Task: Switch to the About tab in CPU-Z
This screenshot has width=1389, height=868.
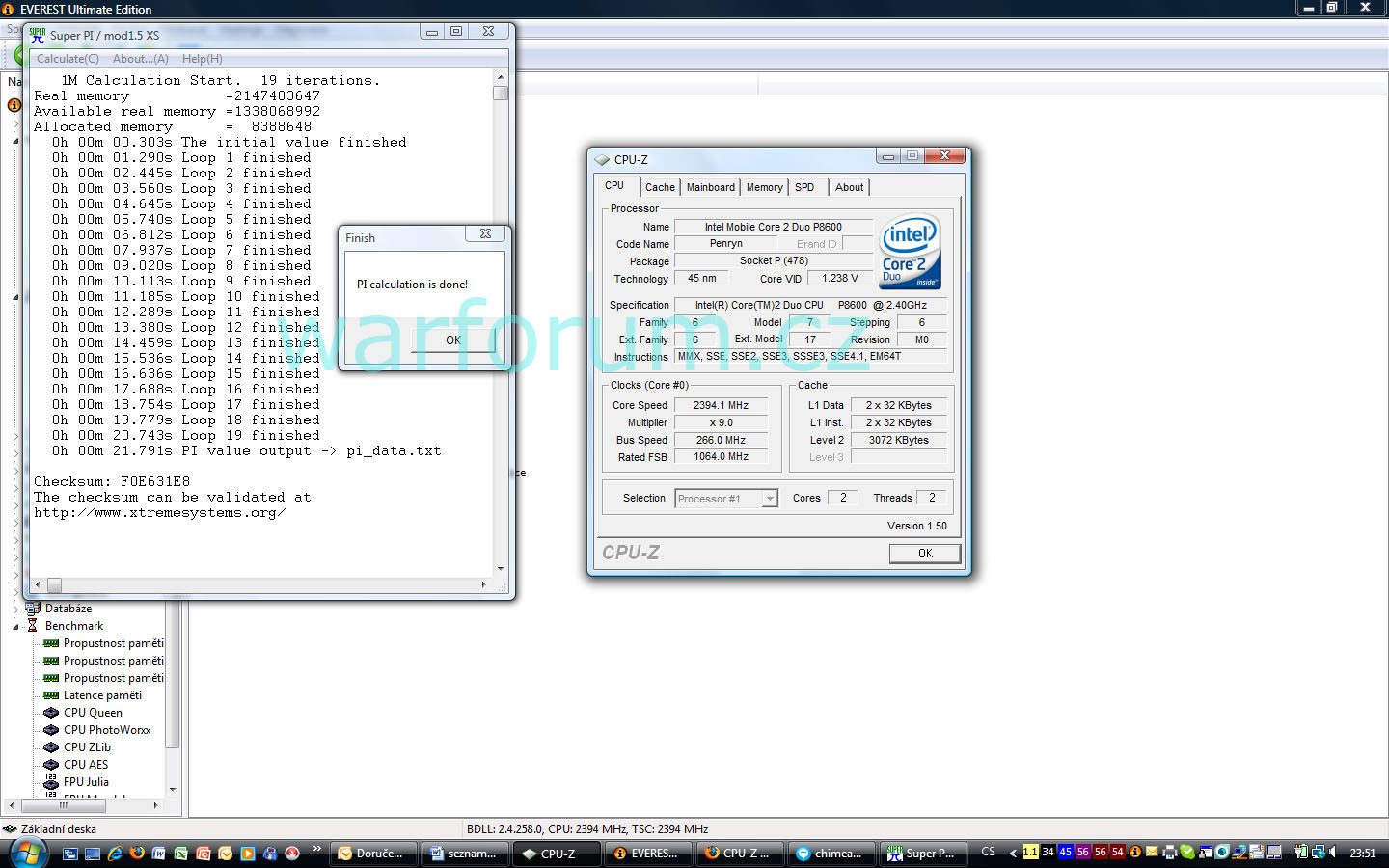Action: pos(850,187)
